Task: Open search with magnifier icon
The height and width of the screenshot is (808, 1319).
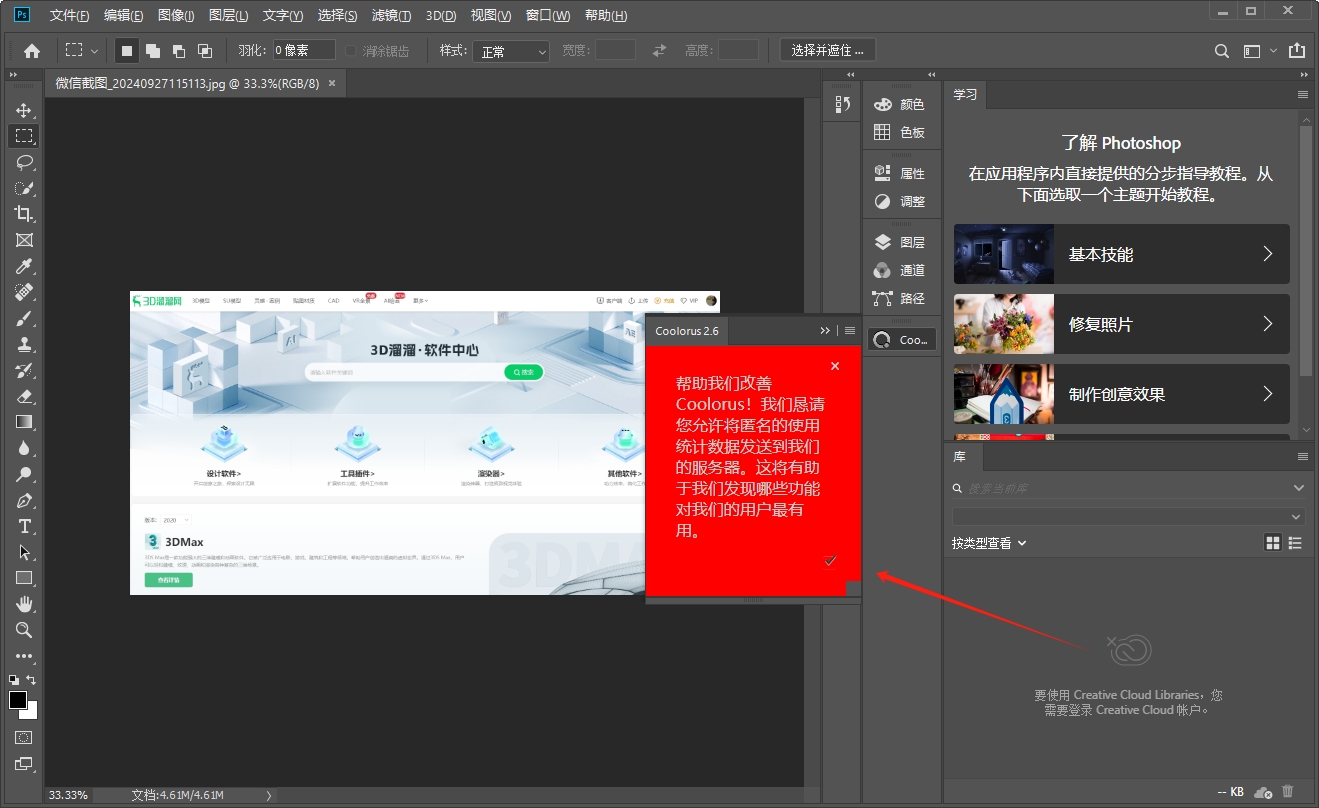Action: pyautogui.click(x=1221, y=51)
